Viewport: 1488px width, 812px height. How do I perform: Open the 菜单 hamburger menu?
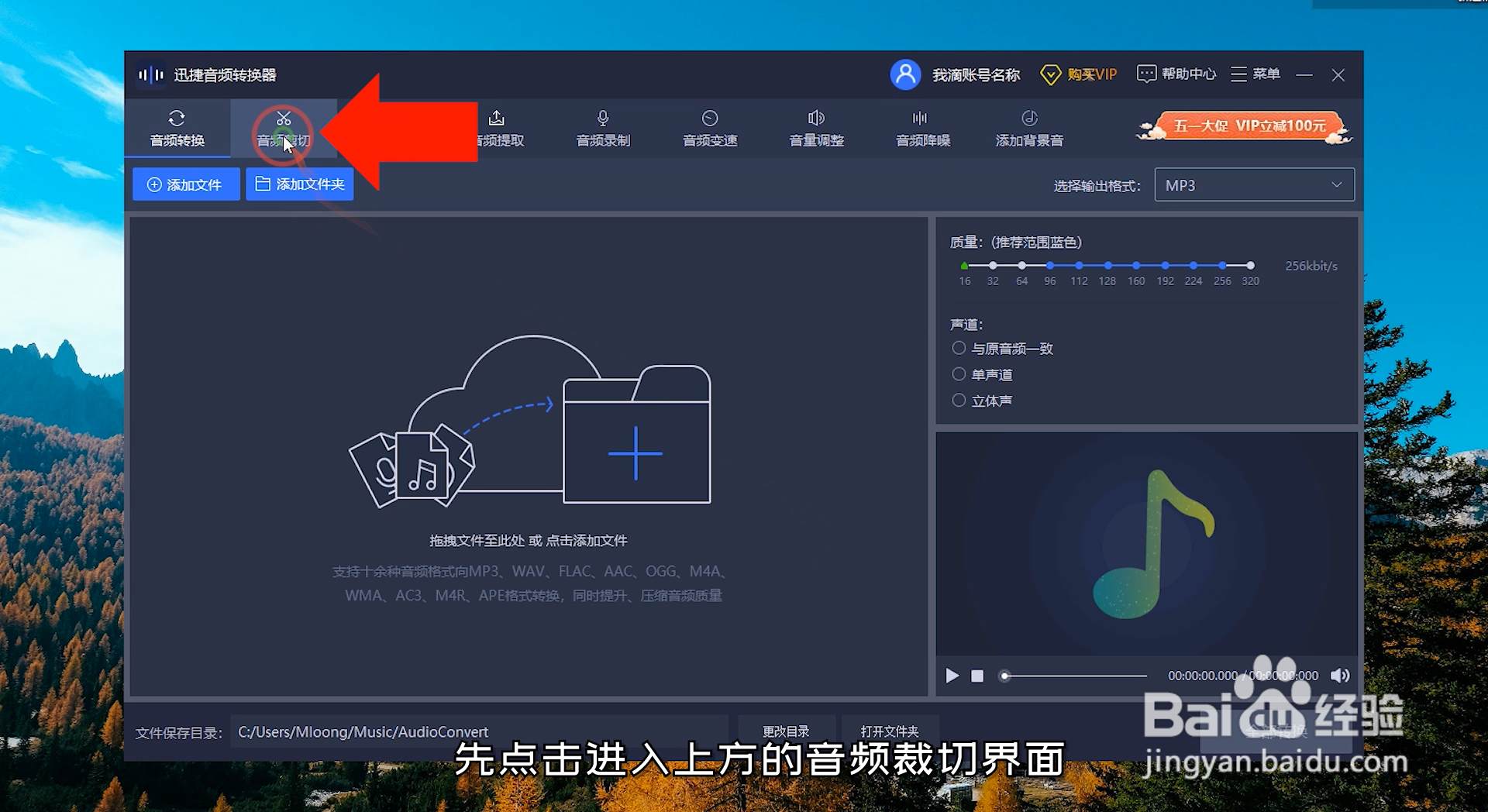[1255, 74]
